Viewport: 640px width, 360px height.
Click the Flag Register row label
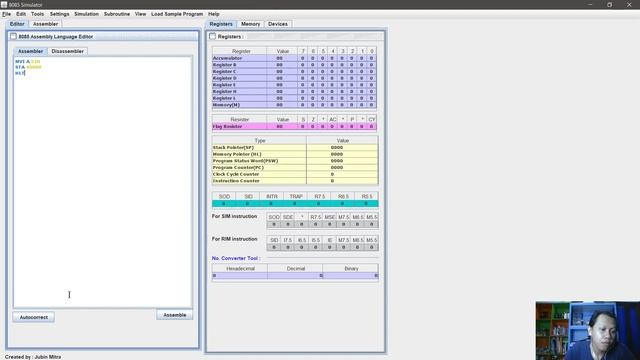click(x=239, y=127)
